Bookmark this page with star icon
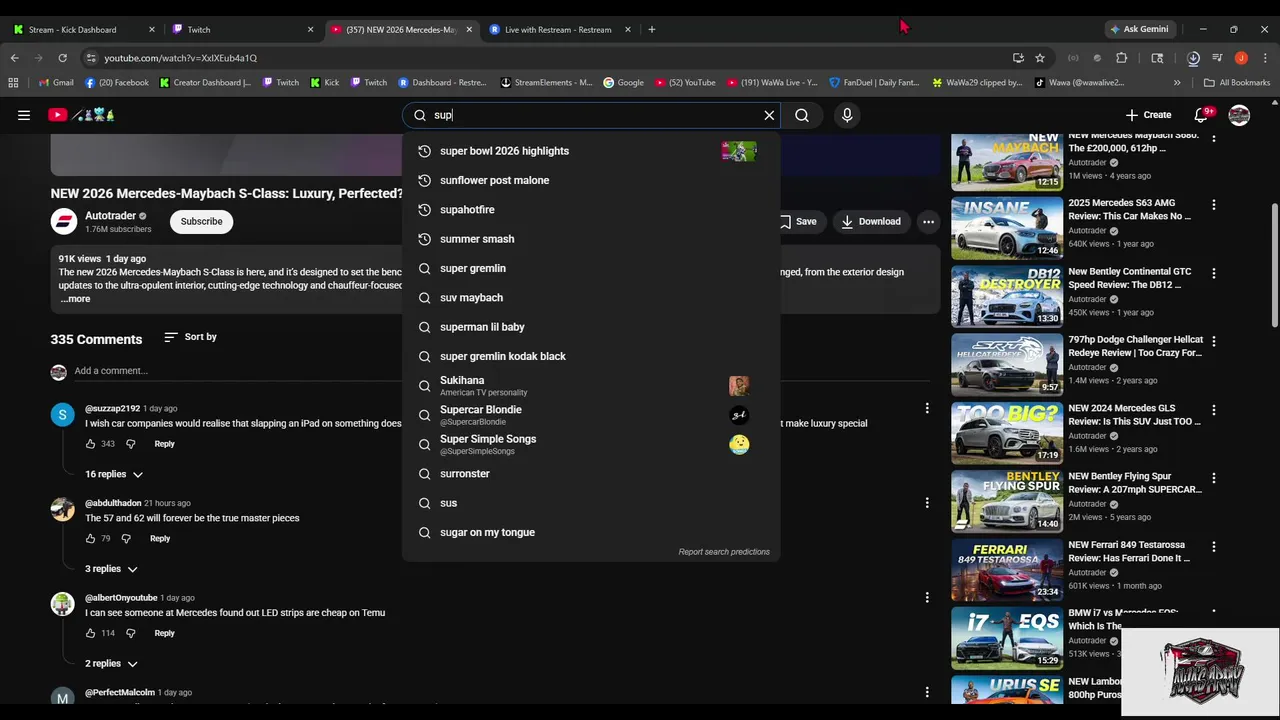Image resolution: width=1280 pixels, height=720 pixels. coord(1040,58)
